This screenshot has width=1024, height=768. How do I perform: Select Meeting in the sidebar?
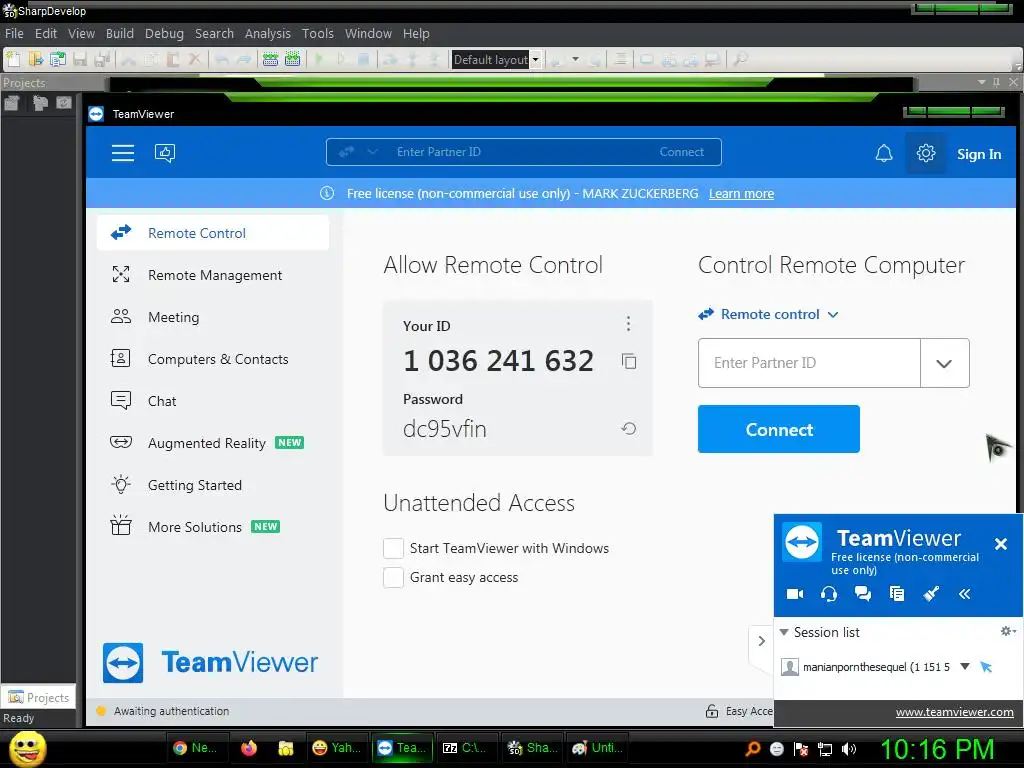pos(213,317)
